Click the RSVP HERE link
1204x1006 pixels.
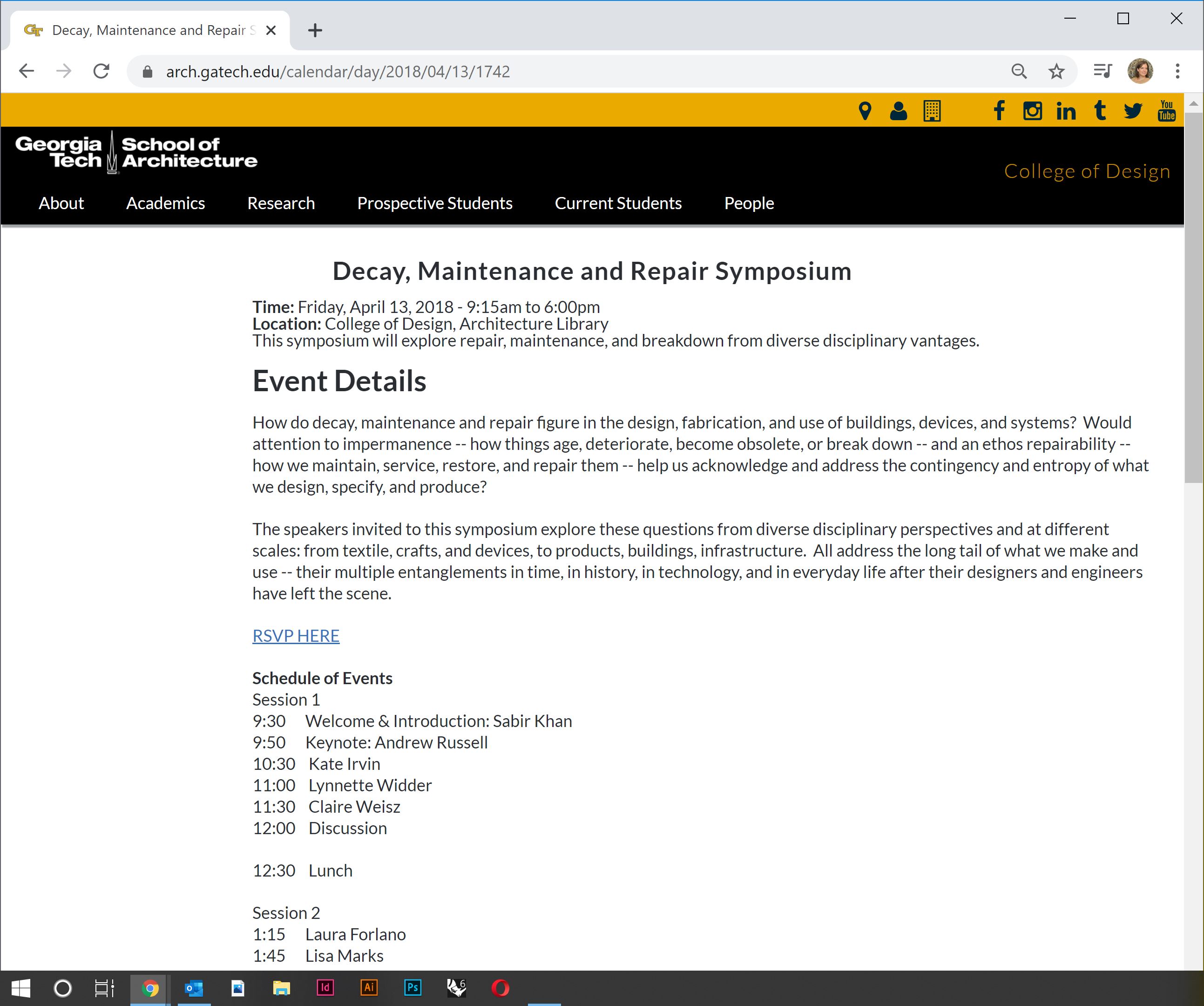click(296, 635)
